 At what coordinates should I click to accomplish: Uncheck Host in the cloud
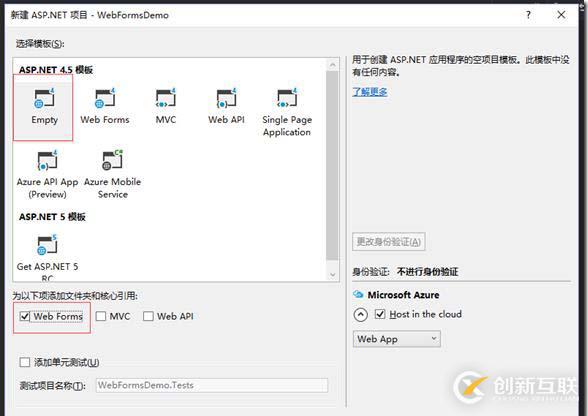pyautogui.click(x=380, y=314)
